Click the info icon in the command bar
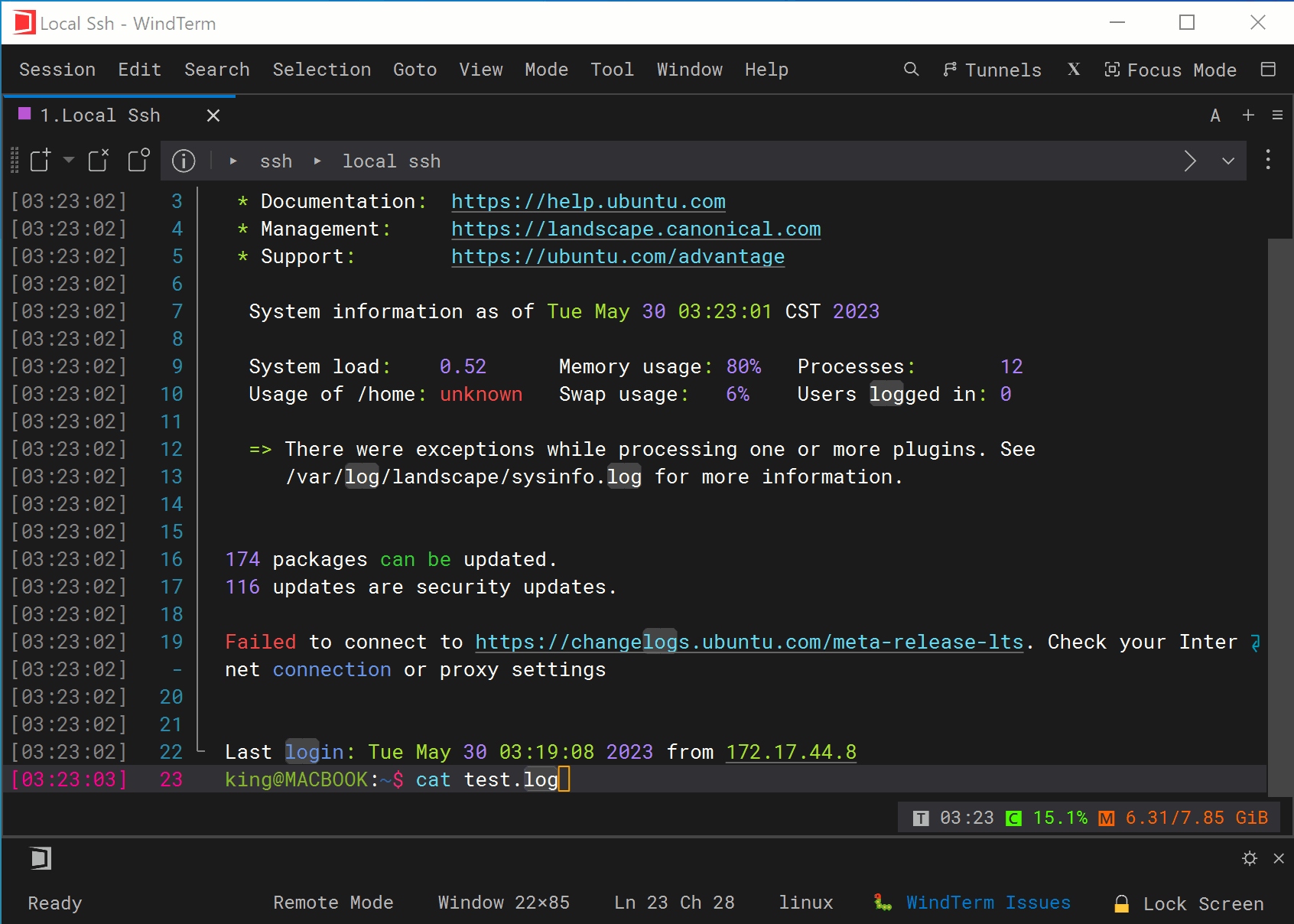The height and width of the screenshot is (924, 1294). [183, 161]
